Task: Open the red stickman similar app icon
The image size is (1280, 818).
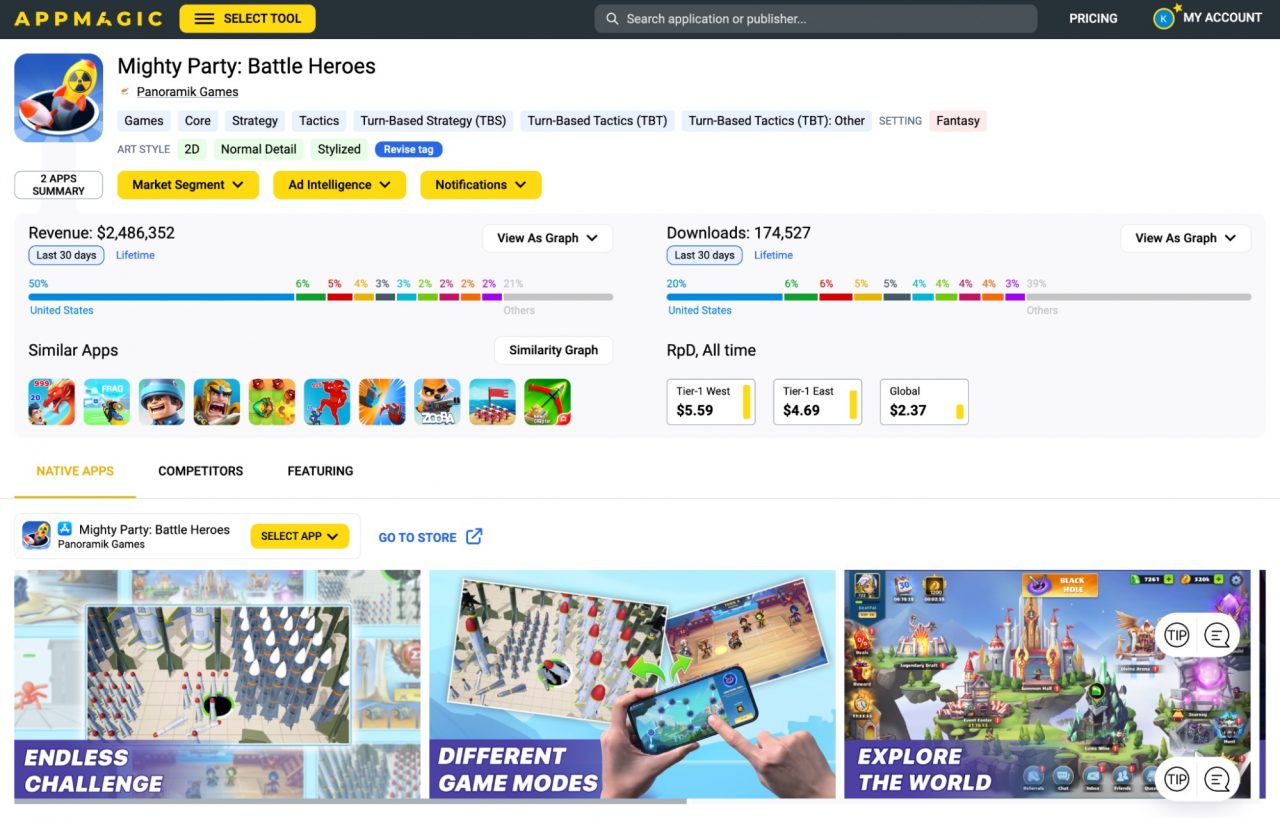Action: coord(327,402)
